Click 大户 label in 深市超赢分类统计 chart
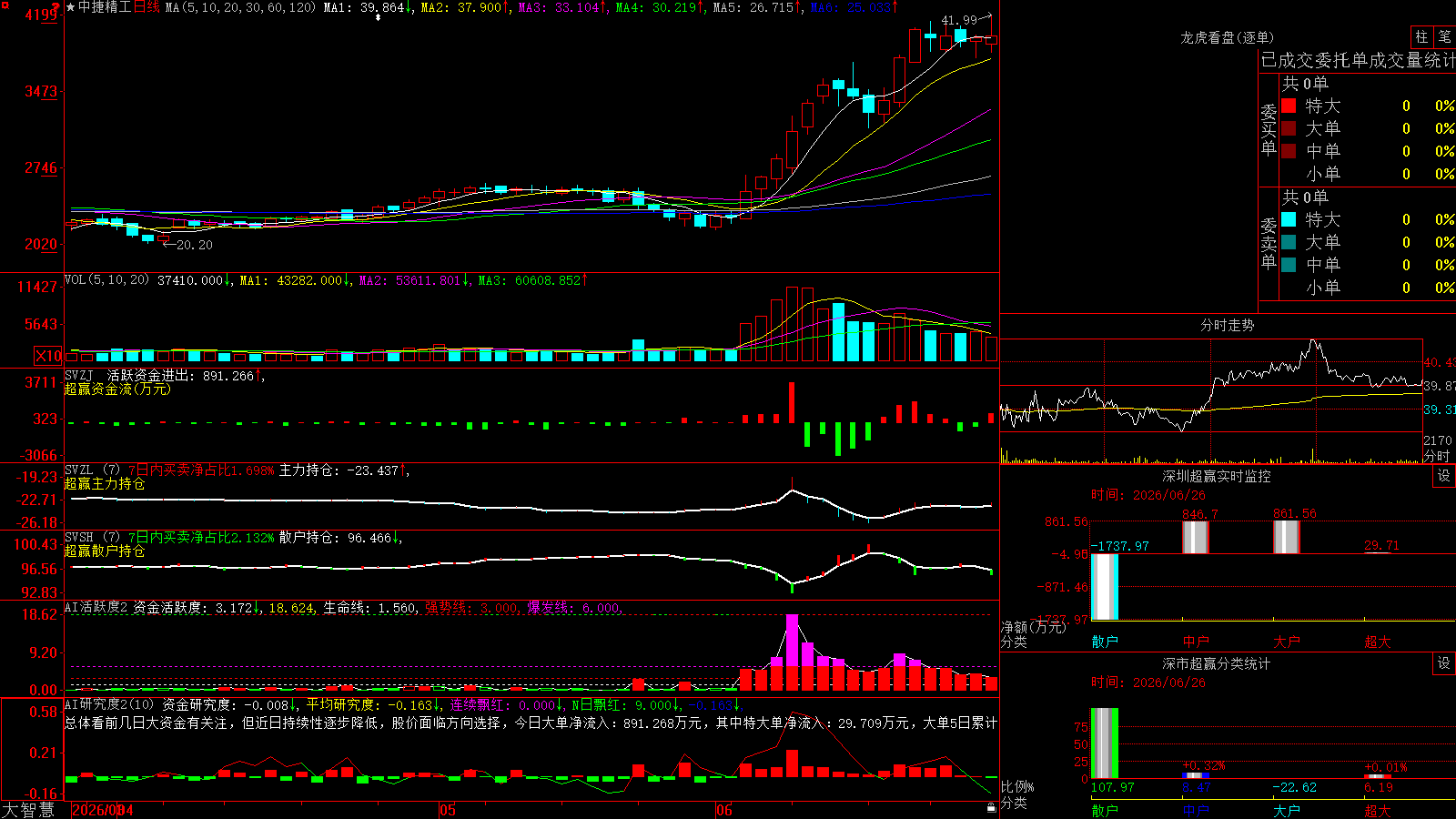Screen dimensions: 1456x819 (x=1287, y=810)
